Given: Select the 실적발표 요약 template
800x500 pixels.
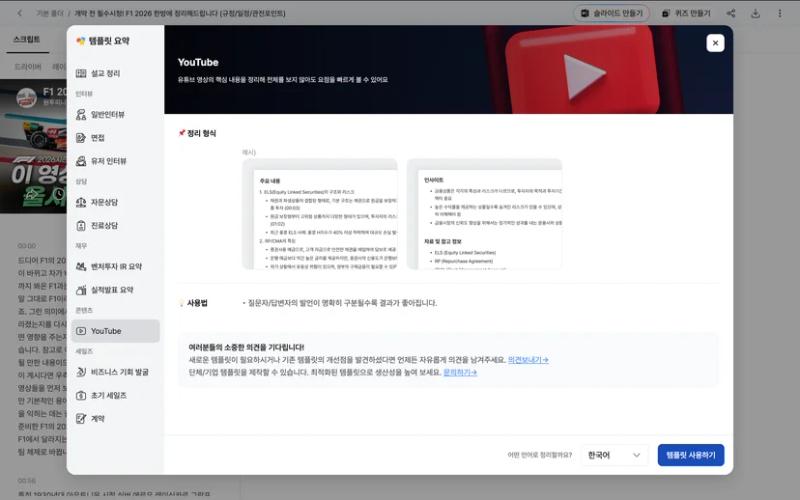Looking at the screenshot, I should pyautogui.click(x=115, y=290).
